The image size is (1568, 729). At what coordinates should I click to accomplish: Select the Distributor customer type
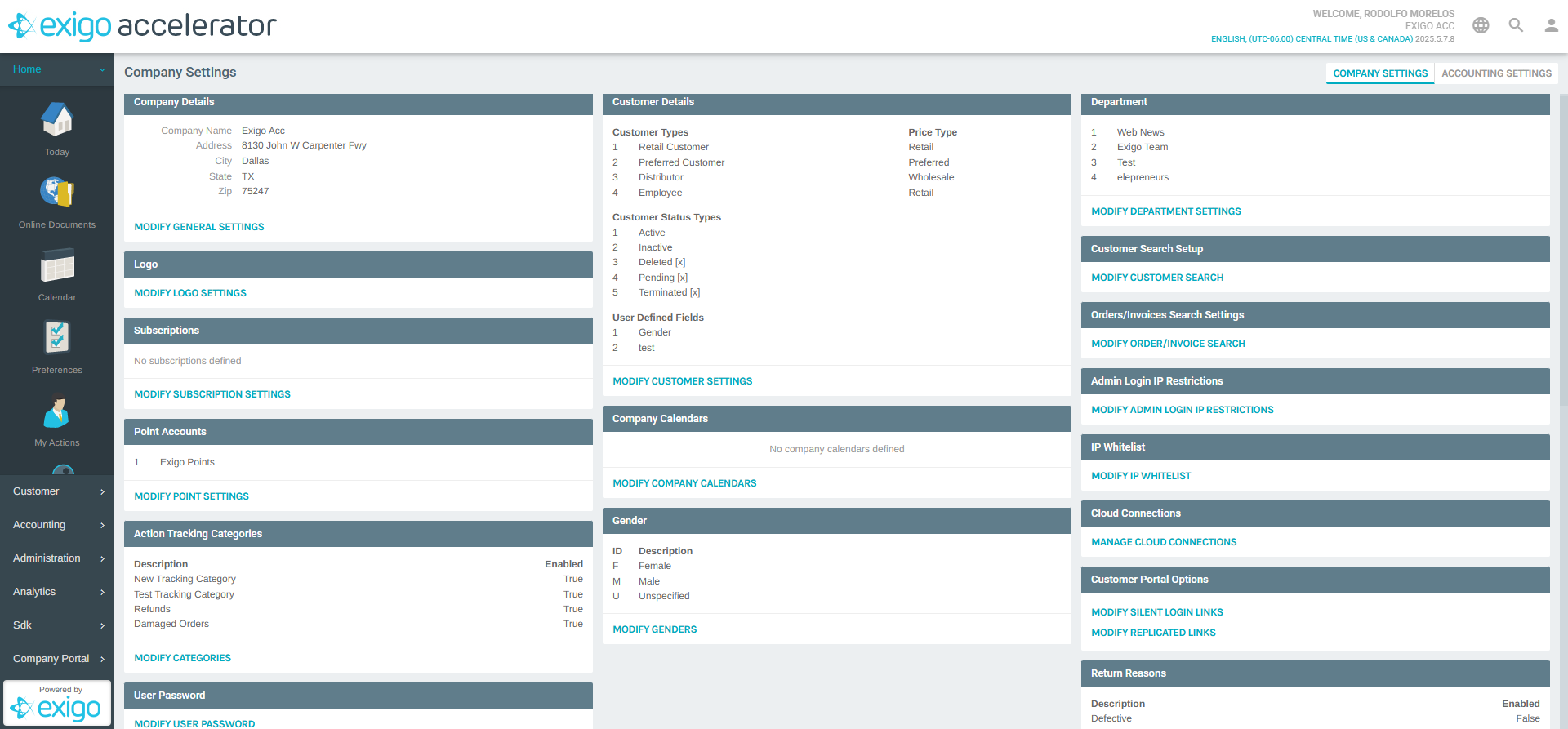click(x=836, y=177)
